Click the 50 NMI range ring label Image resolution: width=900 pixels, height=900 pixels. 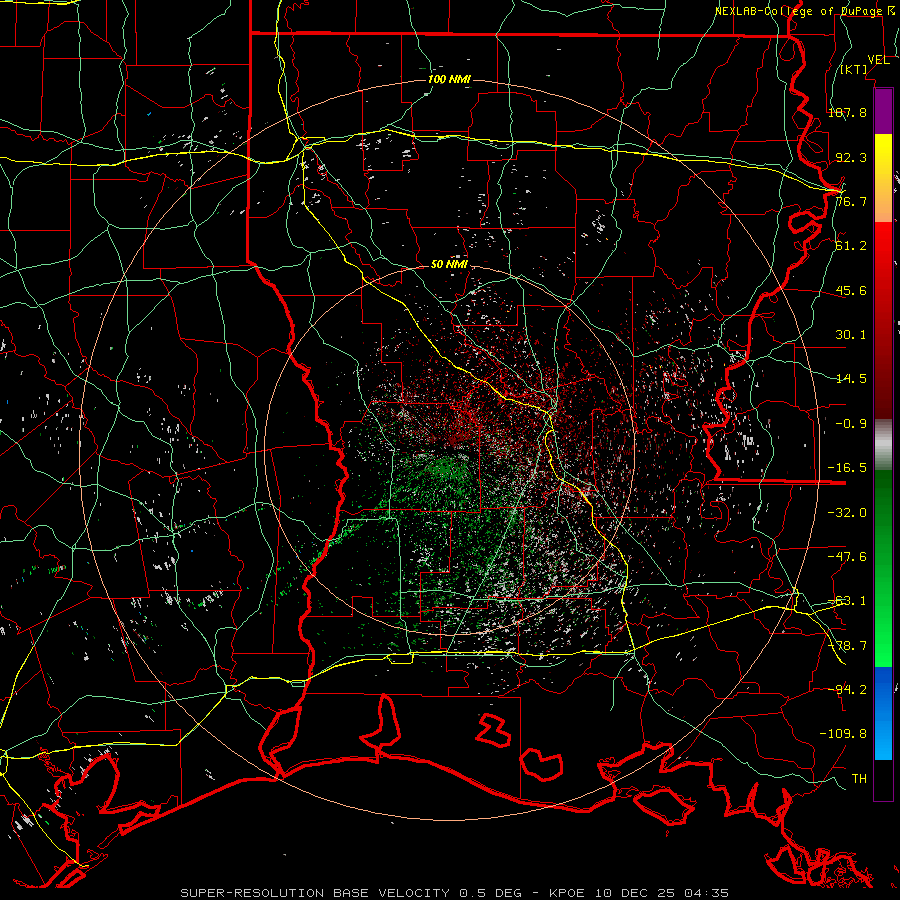449,264
